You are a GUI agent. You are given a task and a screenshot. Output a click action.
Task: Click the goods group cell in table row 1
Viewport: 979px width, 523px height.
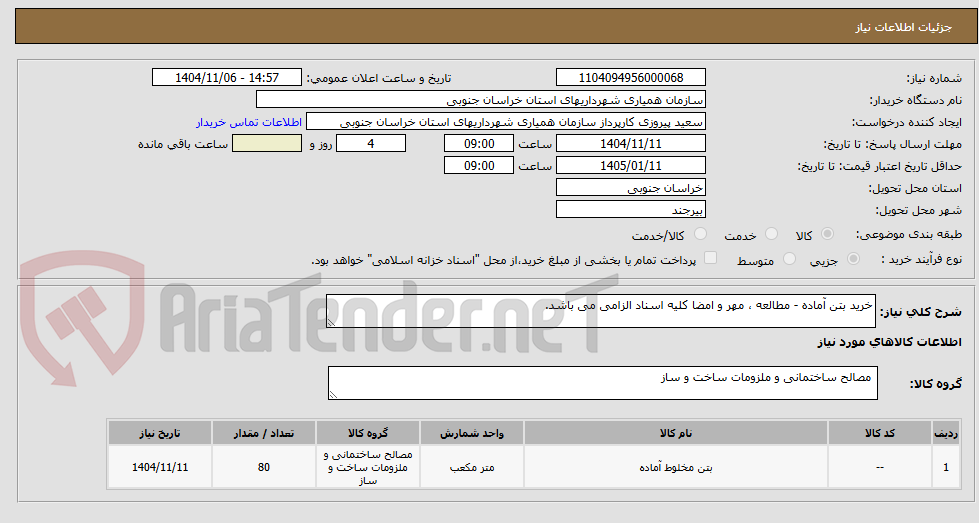[x=368, y=467]
